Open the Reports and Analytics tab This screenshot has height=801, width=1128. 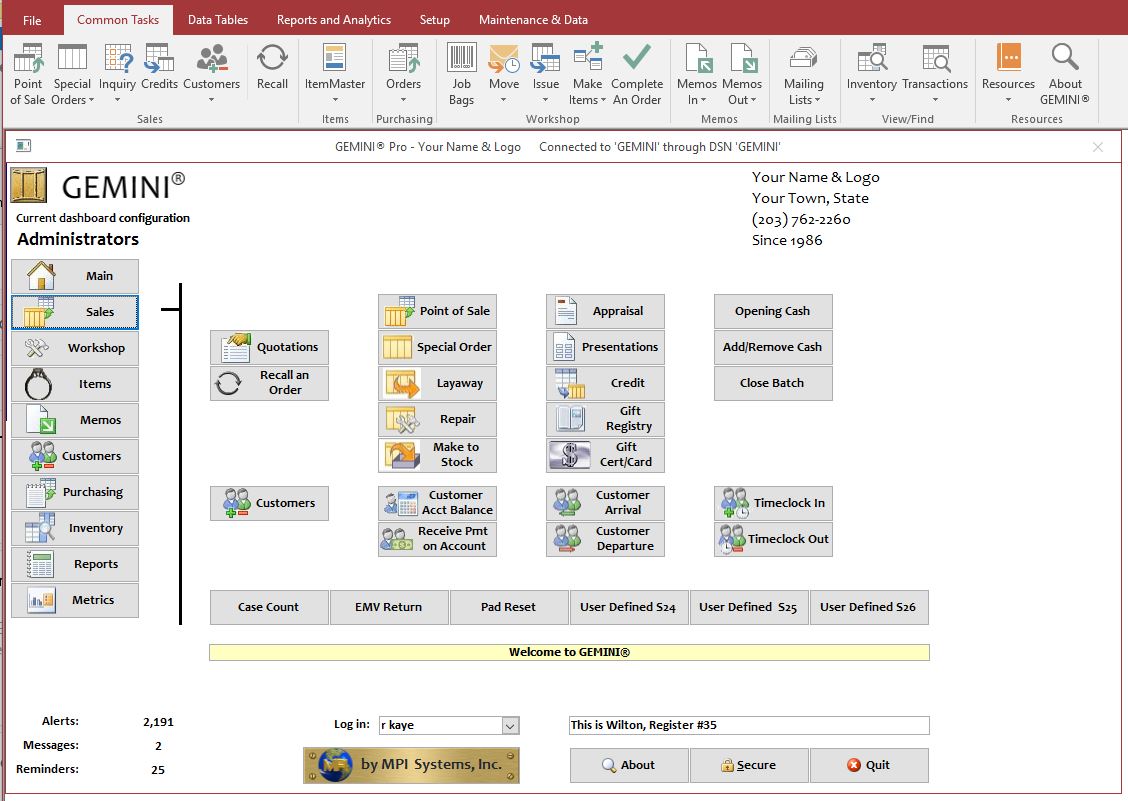pyautogui.click(x=334, y=19)
